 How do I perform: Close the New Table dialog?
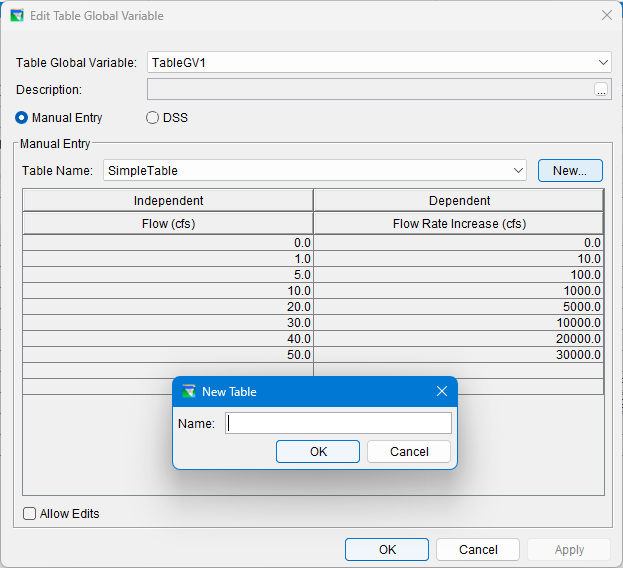click(441, 391)
